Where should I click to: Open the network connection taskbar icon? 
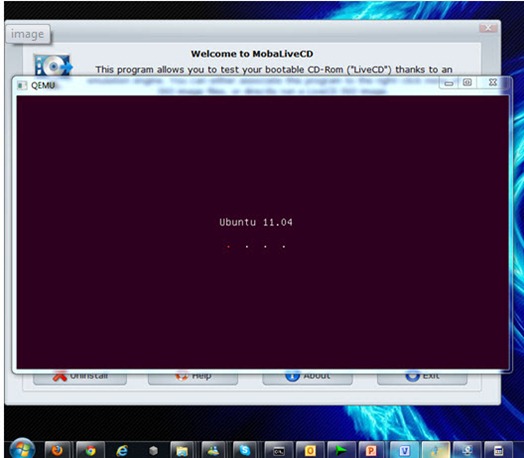tap(467, 450)
